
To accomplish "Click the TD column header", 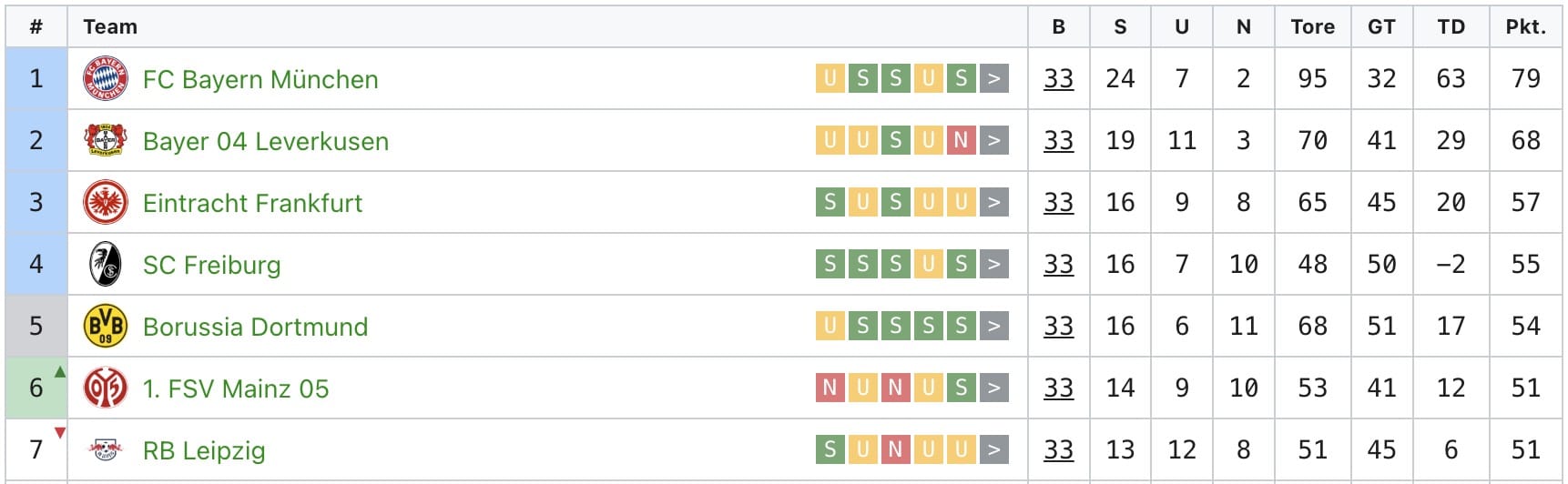I will (1451, 27).
